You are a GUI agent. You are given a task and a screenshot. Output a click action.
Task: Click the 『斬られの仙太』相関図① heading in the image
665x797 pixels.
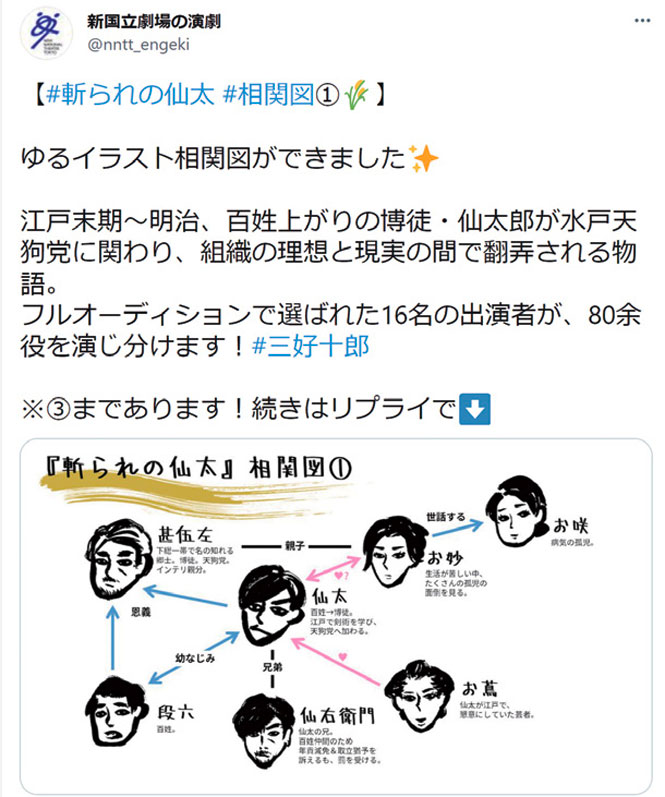point(198,468)
